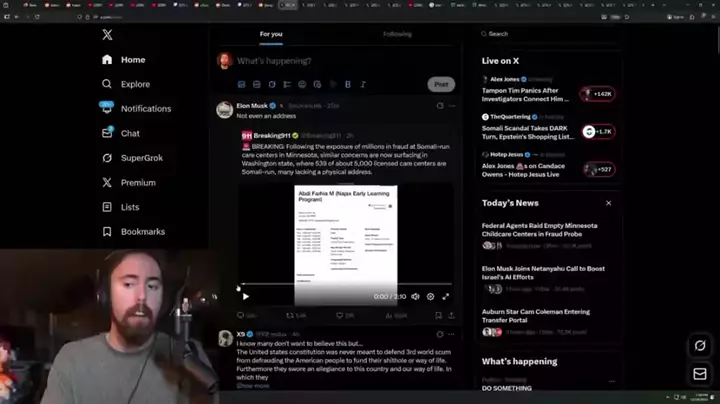This screenshot has width=720, height=404.
Task: Open Notifications from the sidebar
Action: (145, 108)
